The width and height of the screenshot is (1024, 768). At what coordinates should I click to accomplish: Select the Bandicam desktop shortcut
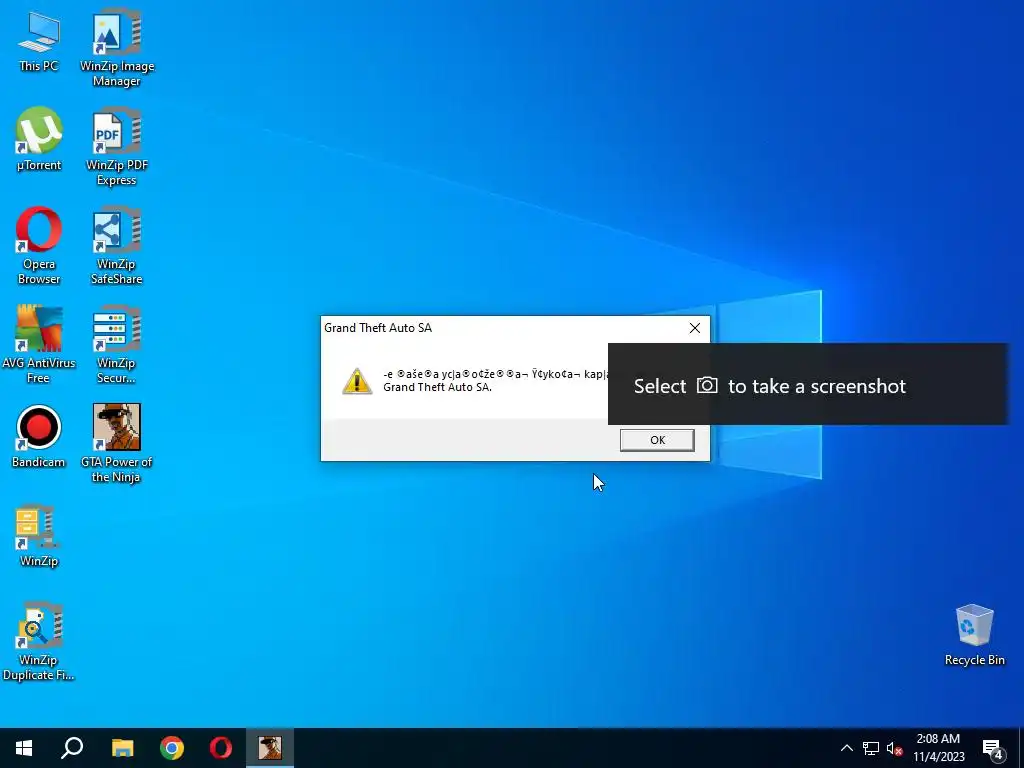pyautogui.click(x=39, y=437)
